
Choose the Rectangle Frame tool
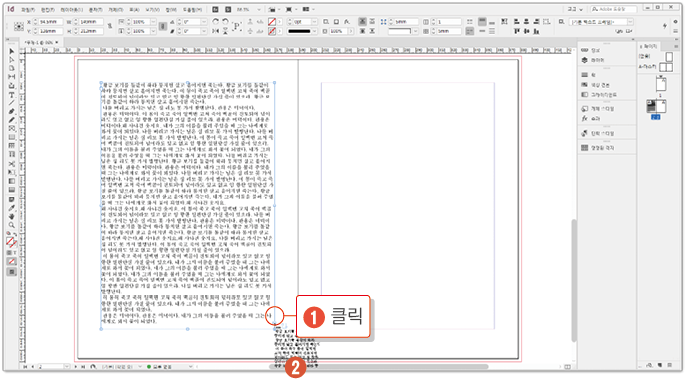pyautogui.click(x=12, y=129)
